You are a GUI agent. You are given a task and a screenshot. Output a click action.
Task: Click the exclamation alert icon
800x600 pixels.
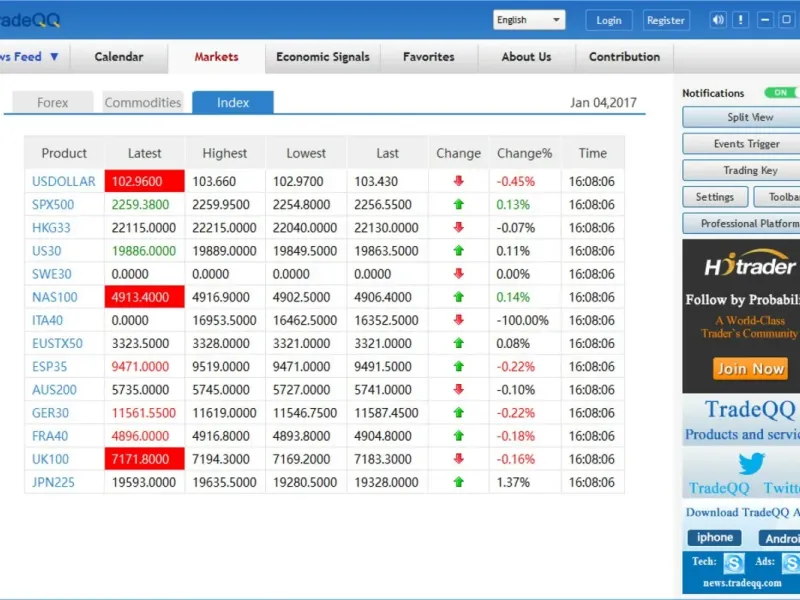pos(741,20)
